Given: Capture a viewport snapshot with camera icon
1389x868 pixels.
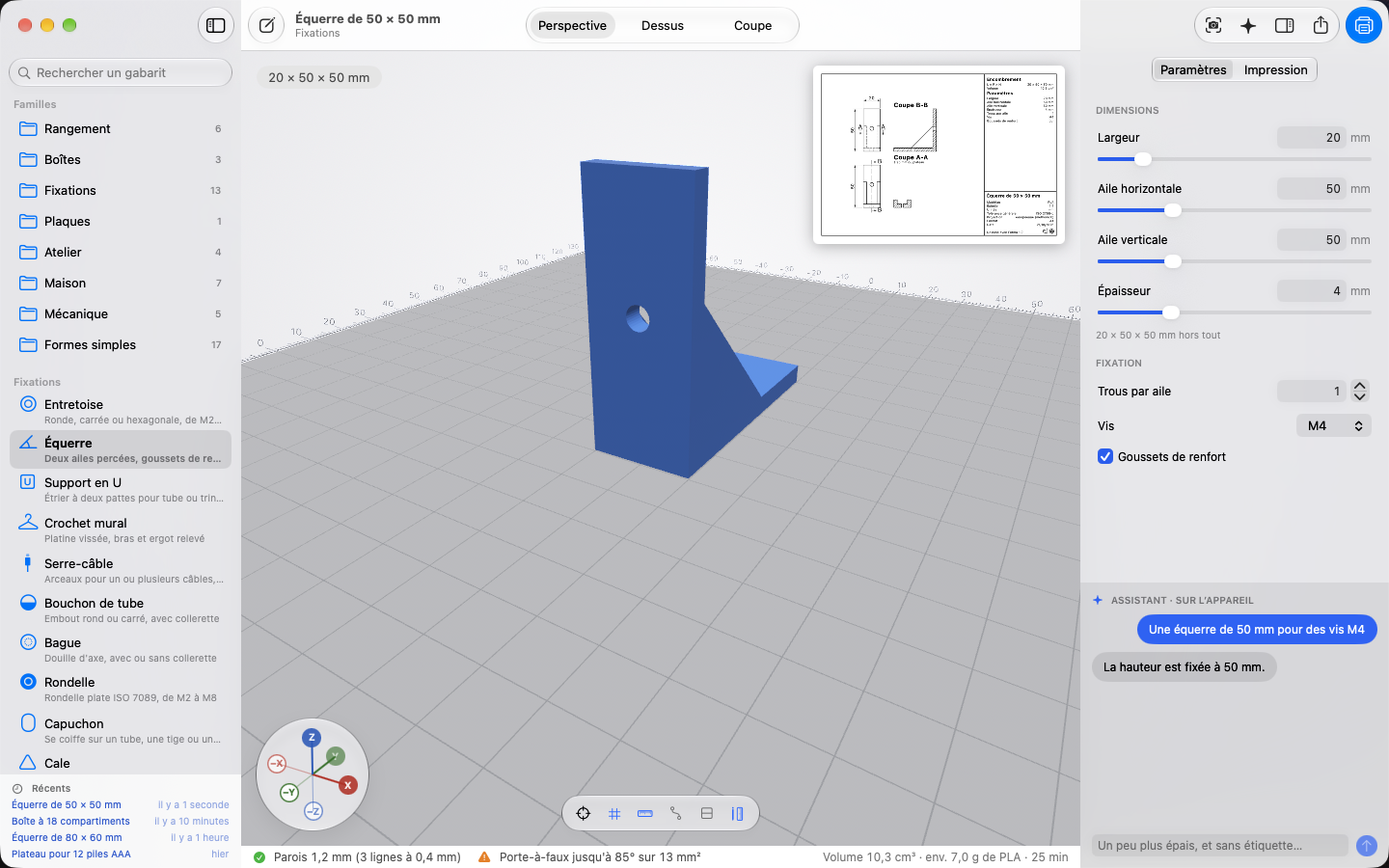Looking at the screenshot, I should coord(1213,25).
